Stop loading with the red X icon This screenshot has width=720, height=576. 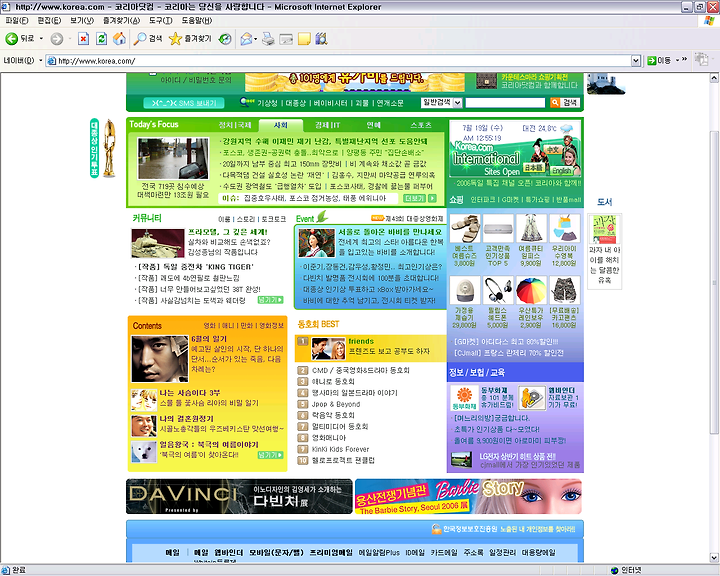coord(83,39)
